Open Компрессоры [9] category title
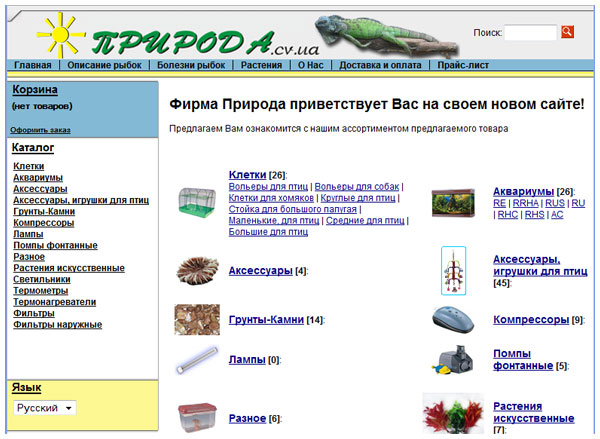Viewport: 600px width, 439px height. coord(531,320)
